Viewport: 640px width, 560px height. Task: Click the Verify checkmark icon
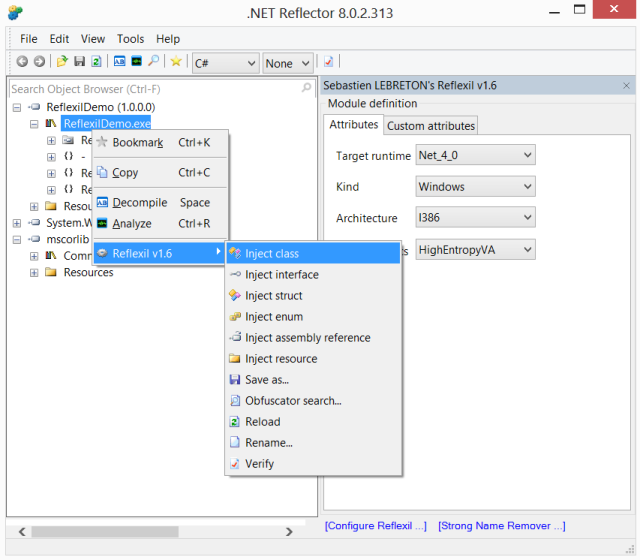(235, 464)
